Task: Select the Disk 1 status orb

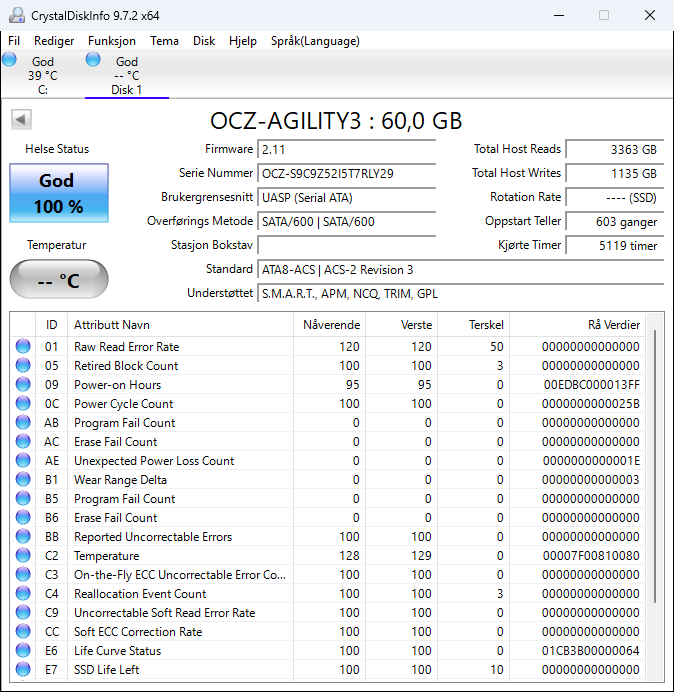Action: [x=93, y=59]
